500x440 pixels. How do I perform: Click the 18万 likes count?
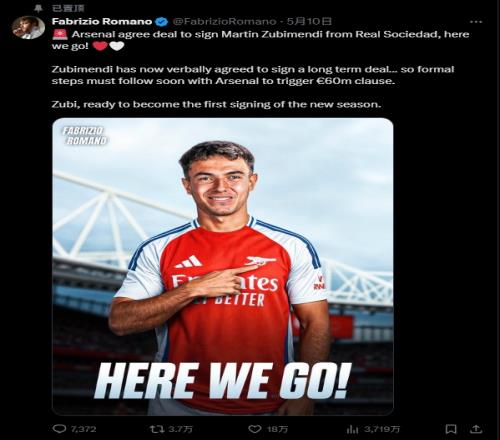pyautogui.click(x=277, y=429)
